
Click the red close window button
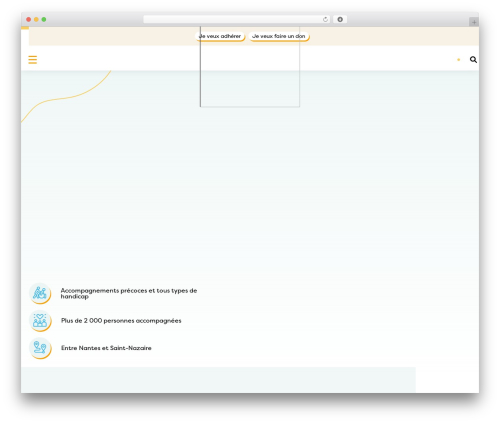click(x=29, y=19)
